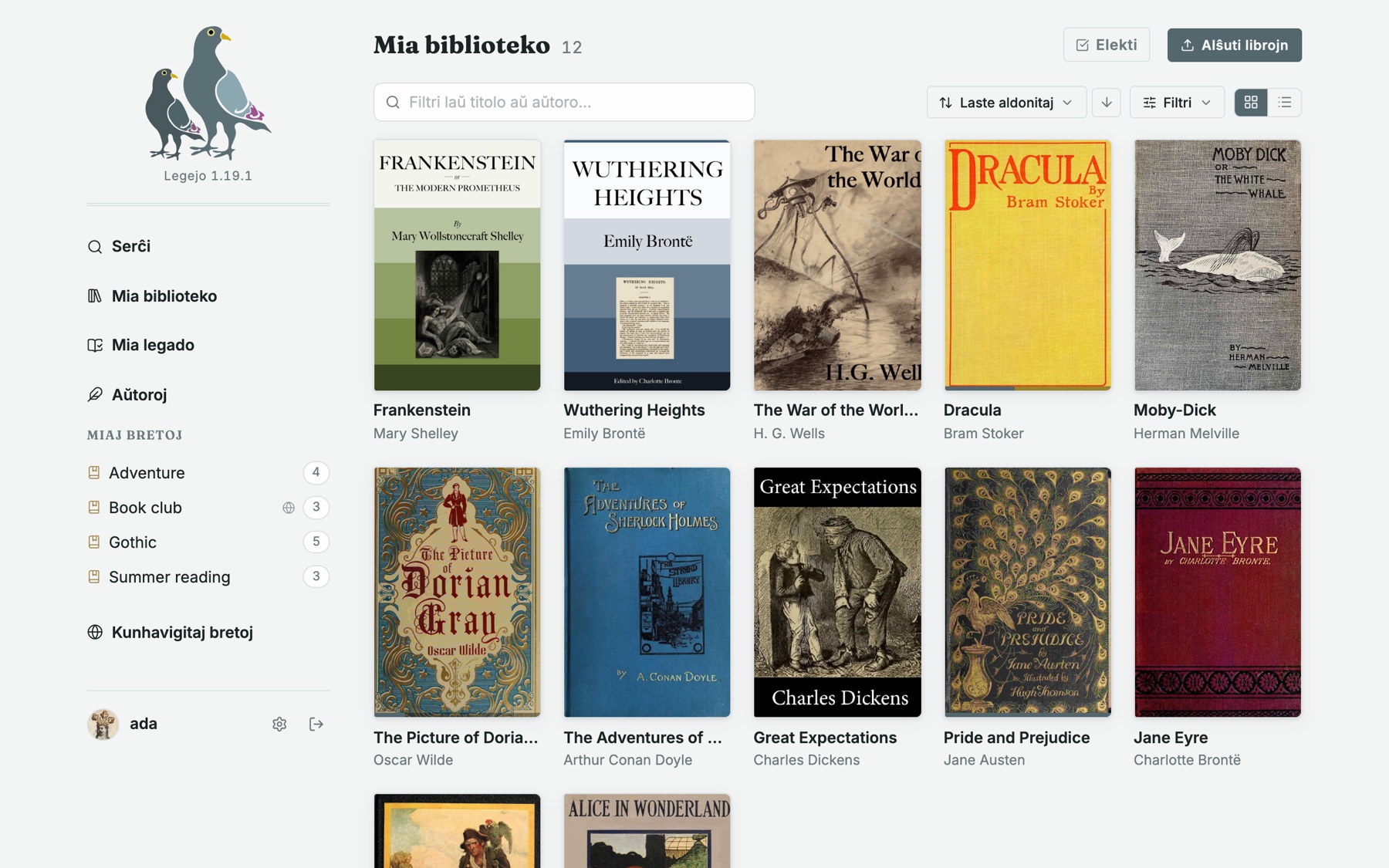Click the Great Expectations title text
This screenshot has width=1389, height=868.
(x=825, y=737)
